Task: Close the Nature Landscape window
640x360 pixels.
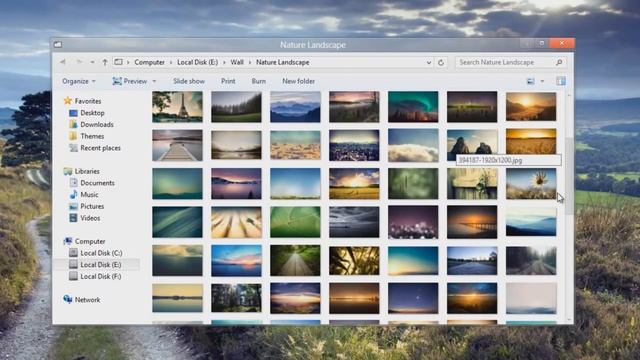Action: (562, 43)
